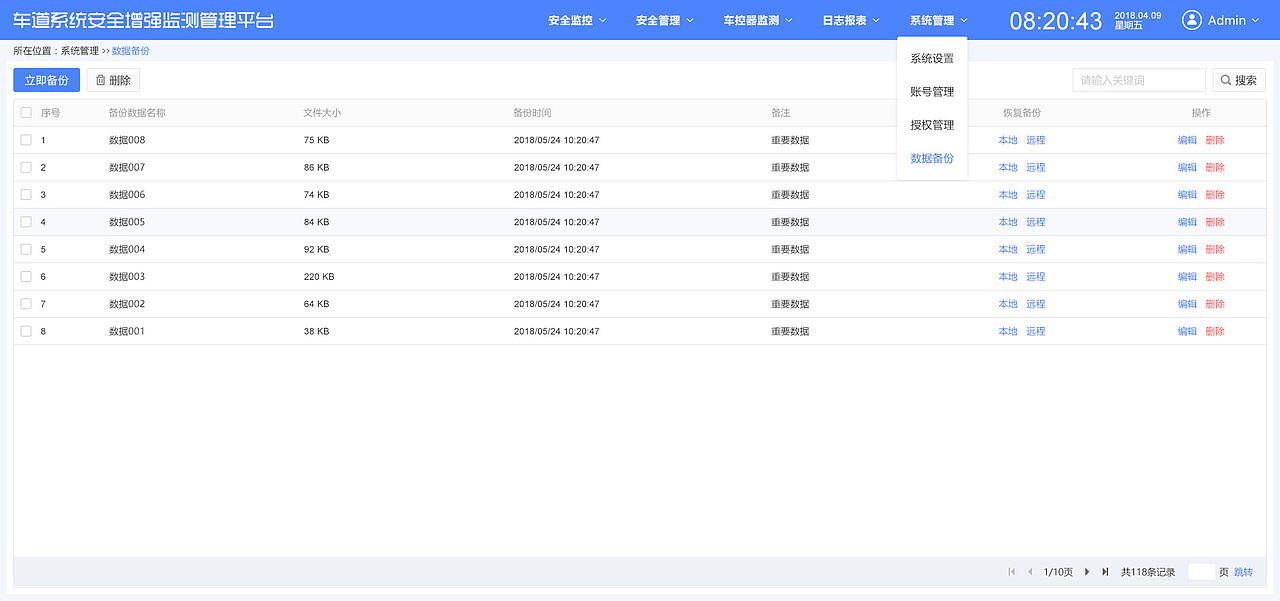Click the 备注 column header
The width and height of the screenshot is (1280, 601).
click(780, 113)
